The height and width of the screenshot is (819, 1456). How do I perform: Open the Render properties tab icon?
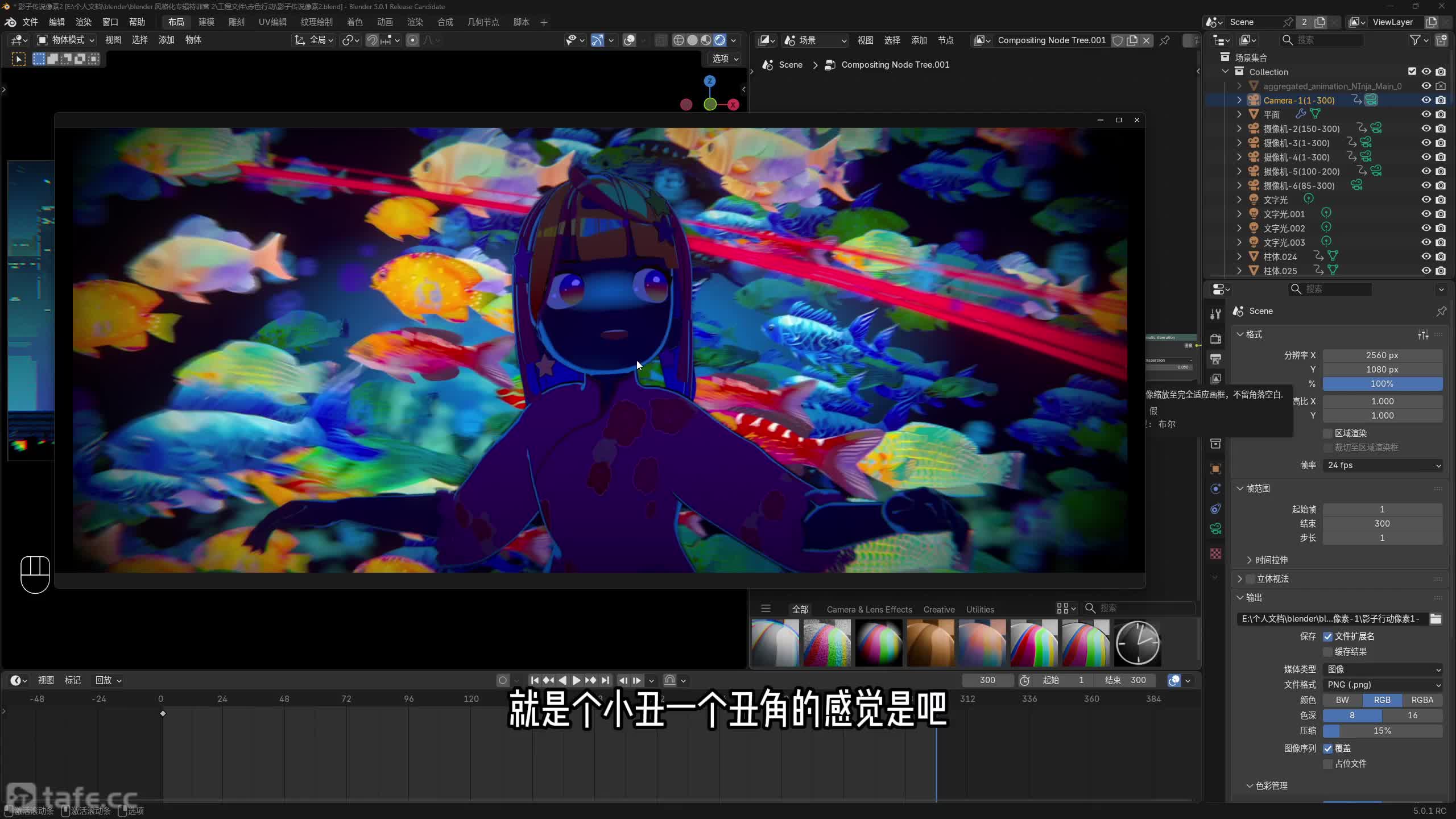1215,339
